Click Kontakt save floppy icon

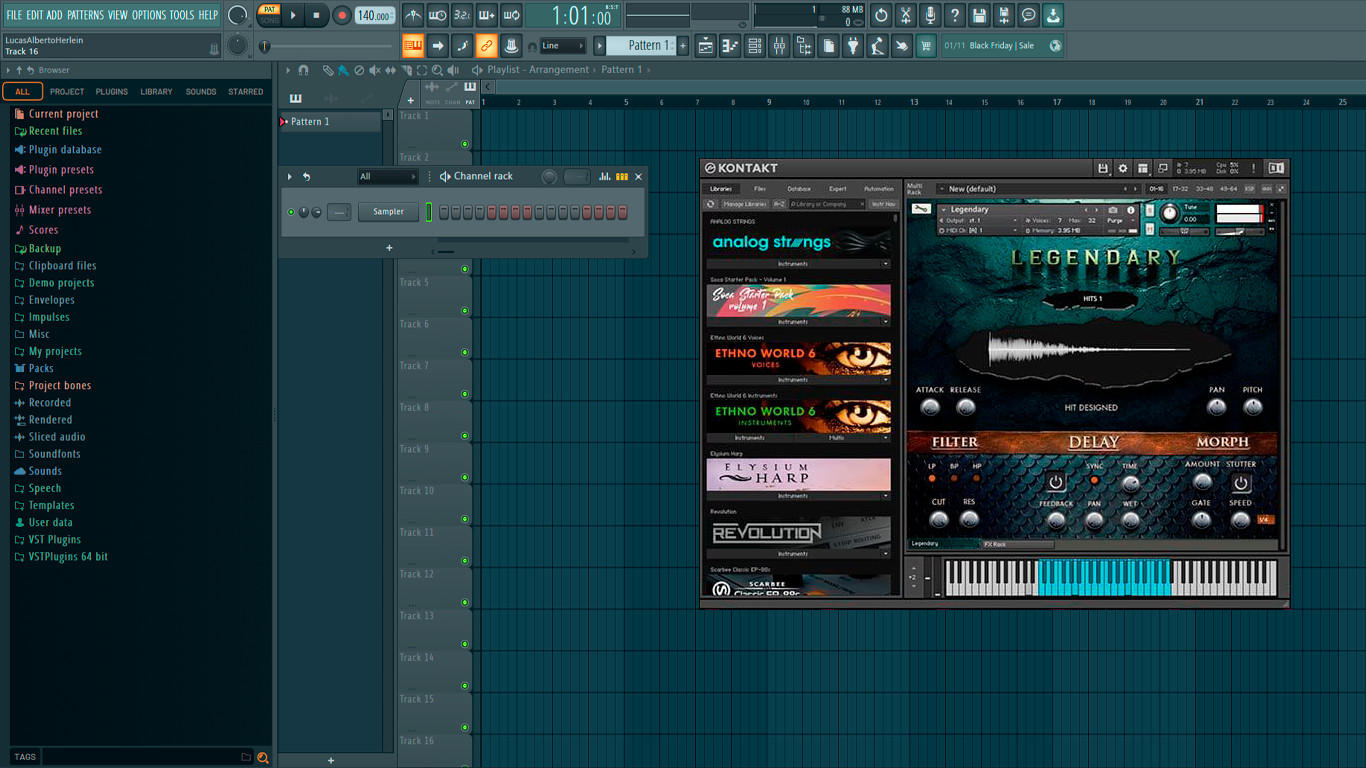coord(1103,168)
